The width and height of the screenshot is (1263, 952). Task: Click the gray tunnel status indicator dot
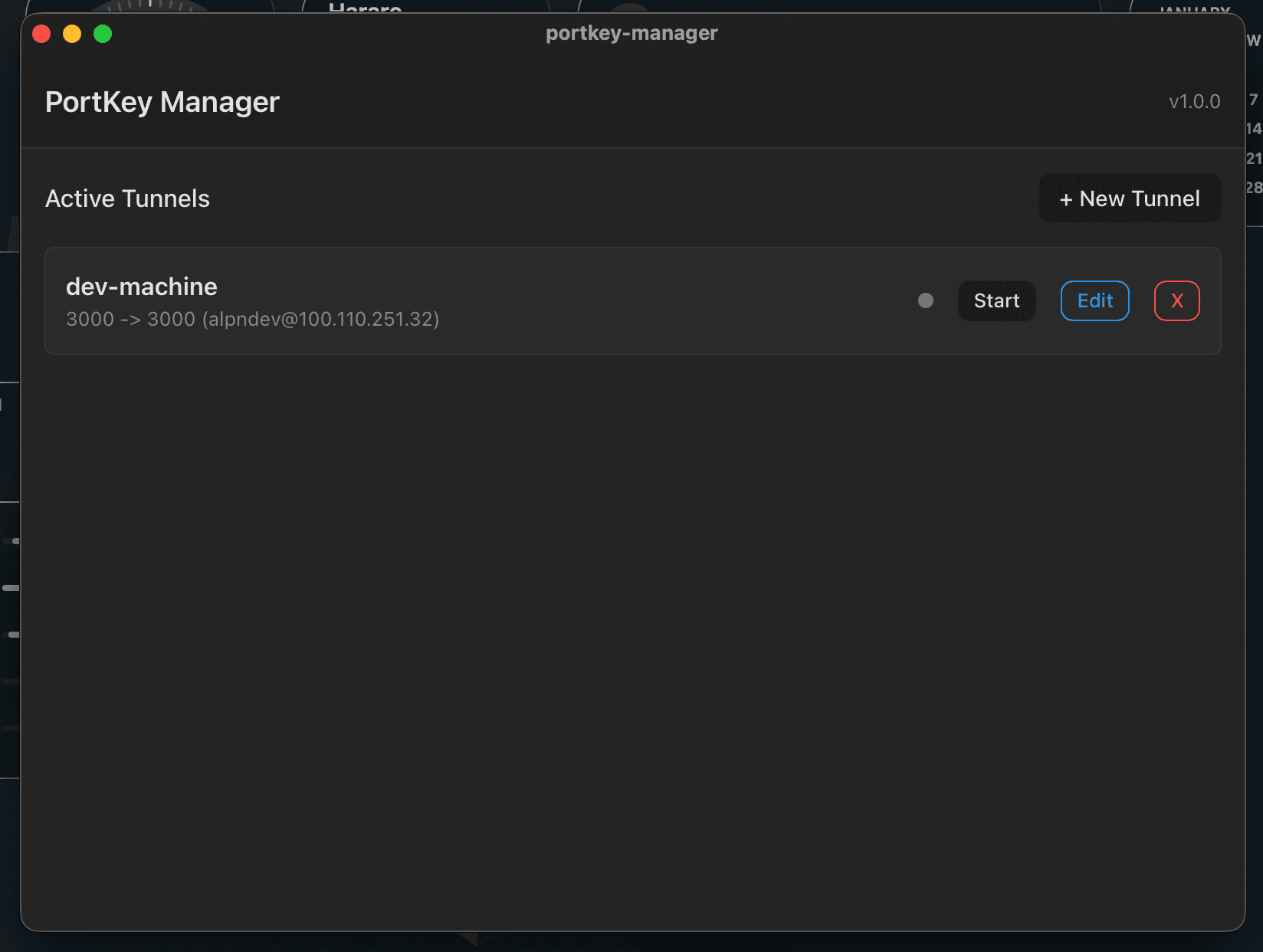[926, 300]
